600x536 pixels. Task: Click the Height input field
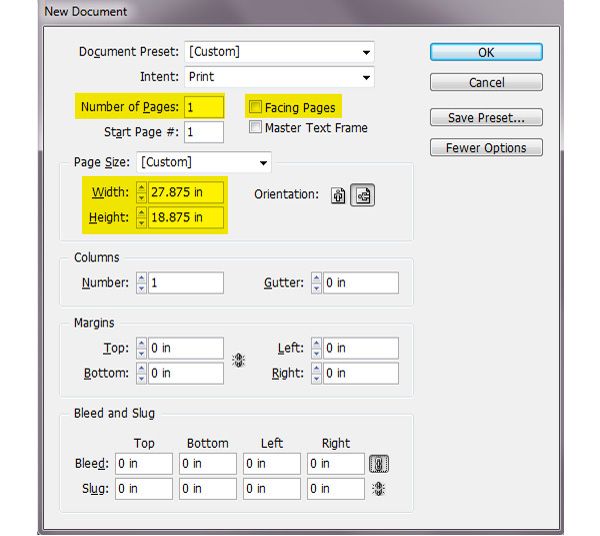[186, 218]
